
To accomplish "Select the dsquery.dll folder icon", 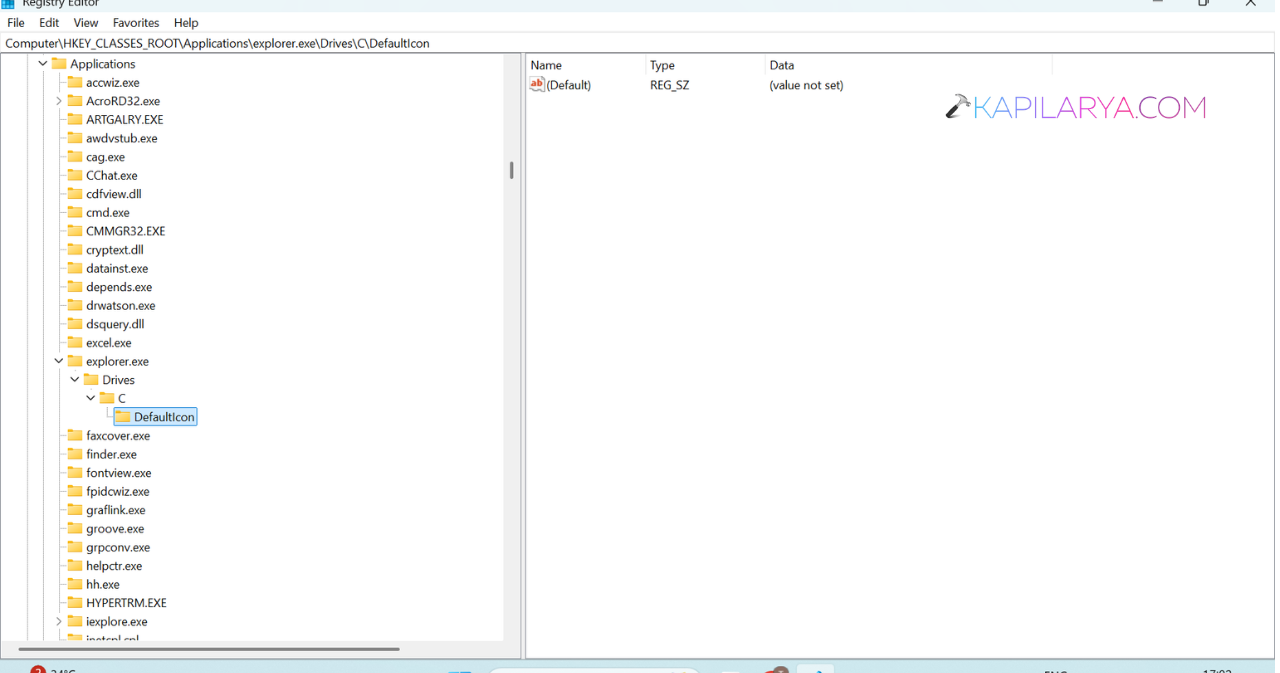I will coord(75,324).
